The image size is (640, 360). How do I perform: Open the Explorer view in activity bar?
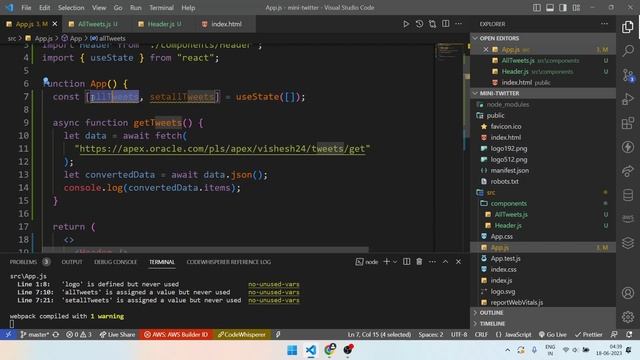click(627, 27)
